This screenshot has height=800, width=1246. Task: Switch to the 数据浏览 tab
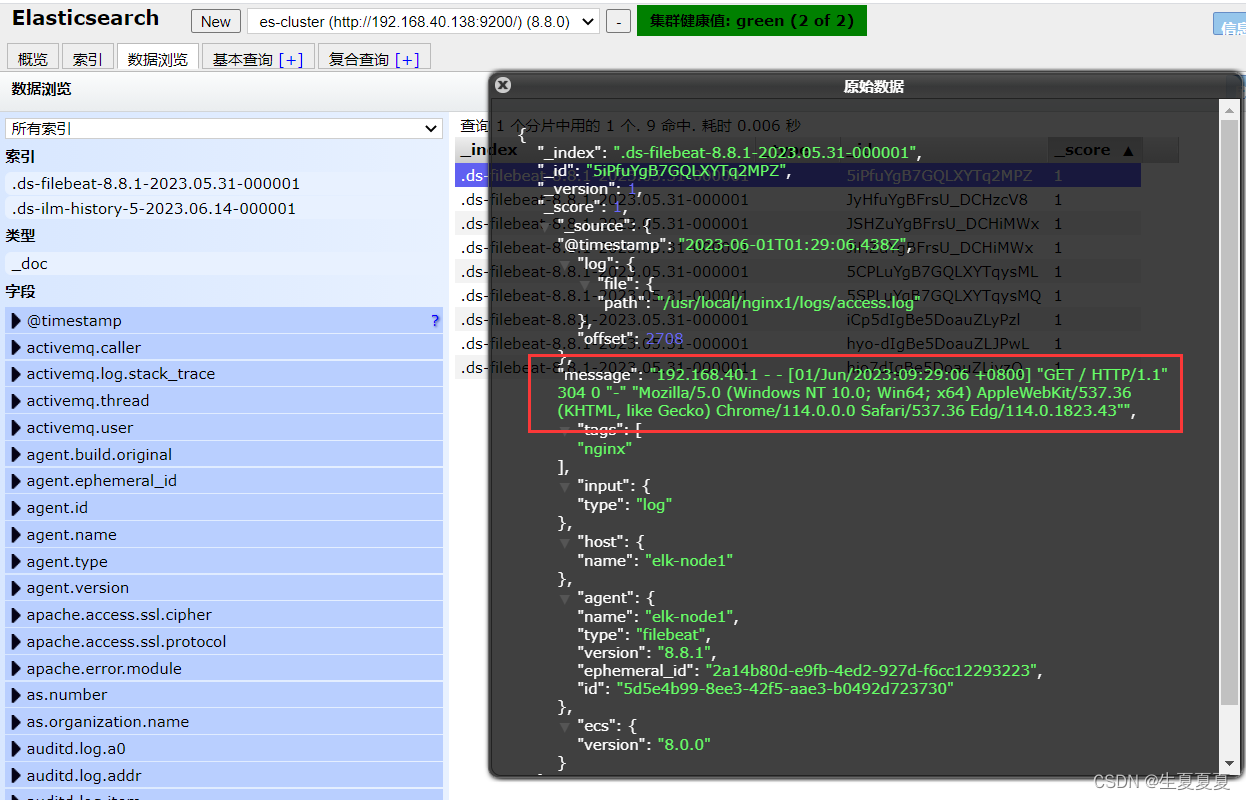point(158,59)
